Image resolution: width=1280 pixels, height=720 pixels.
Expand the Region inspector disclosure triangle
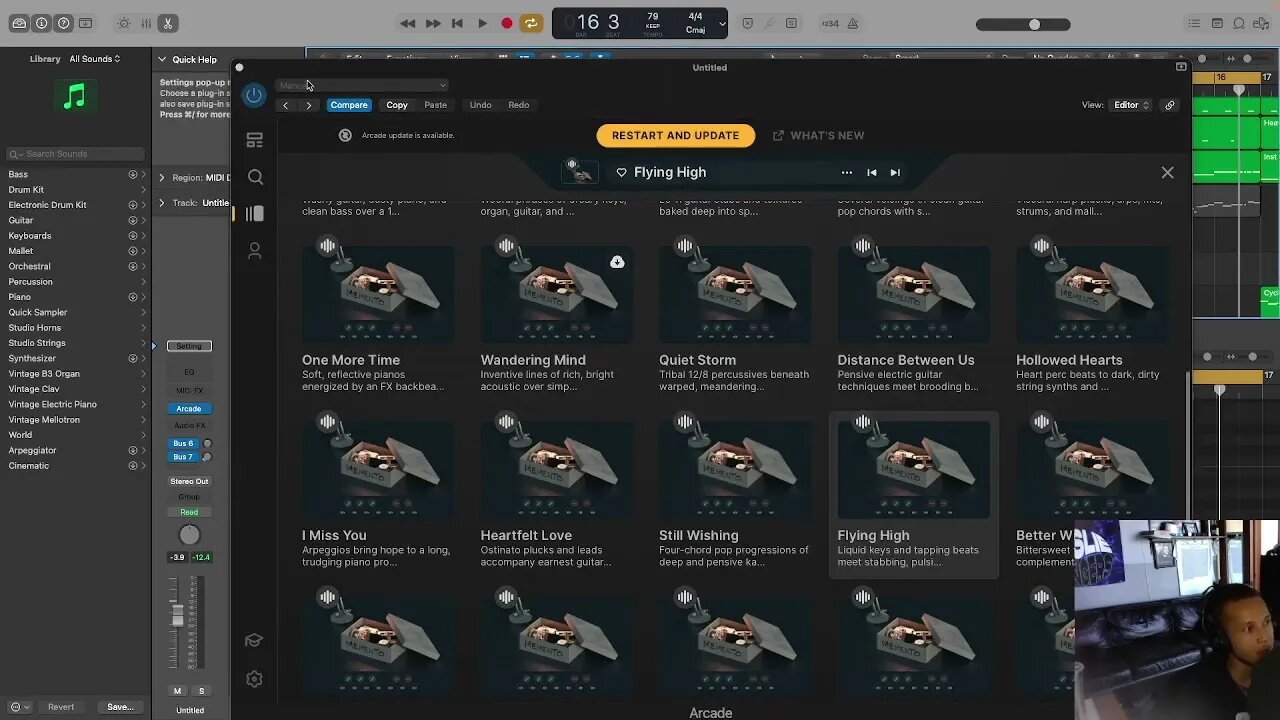pyautogui.click(x=162, y=178)
